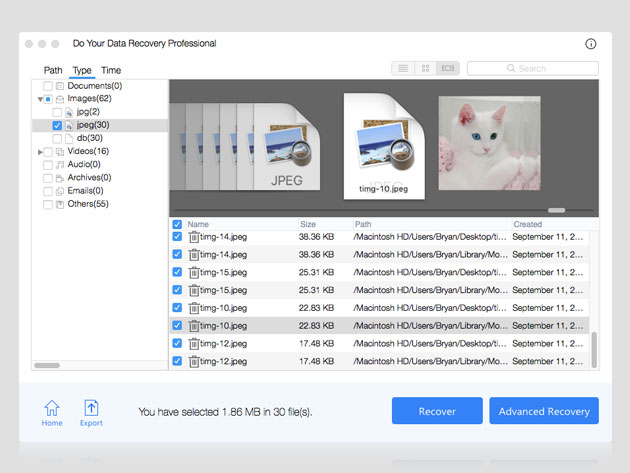This screenshot has height=473, width=630.
Task: Click the jpeg file type icon
Action: click(x=69, y=125)
